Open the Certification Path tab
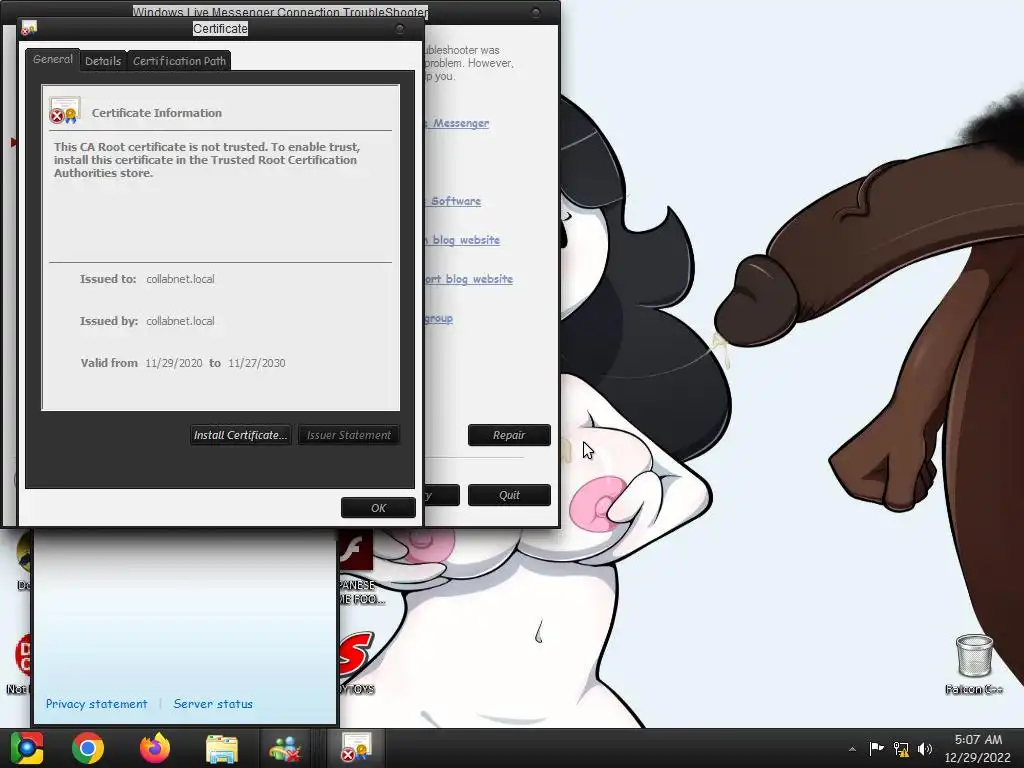This screenshot has height=768, width=1024. point(179,61)
